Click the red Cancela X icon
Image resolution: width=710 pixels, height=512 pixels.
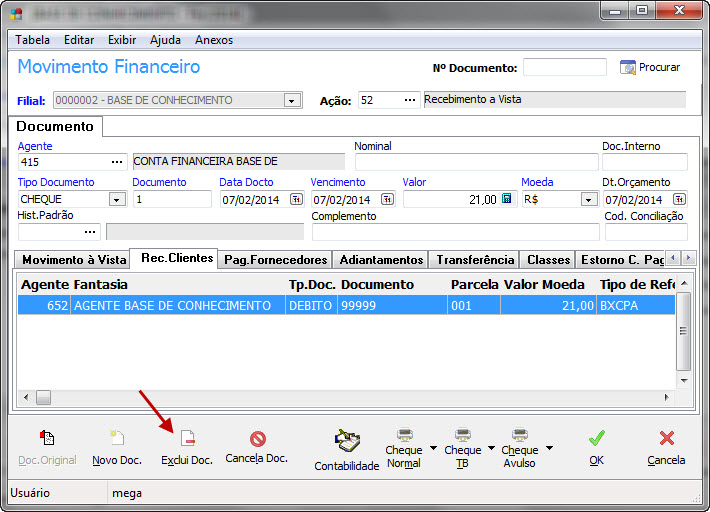[666, 438]
